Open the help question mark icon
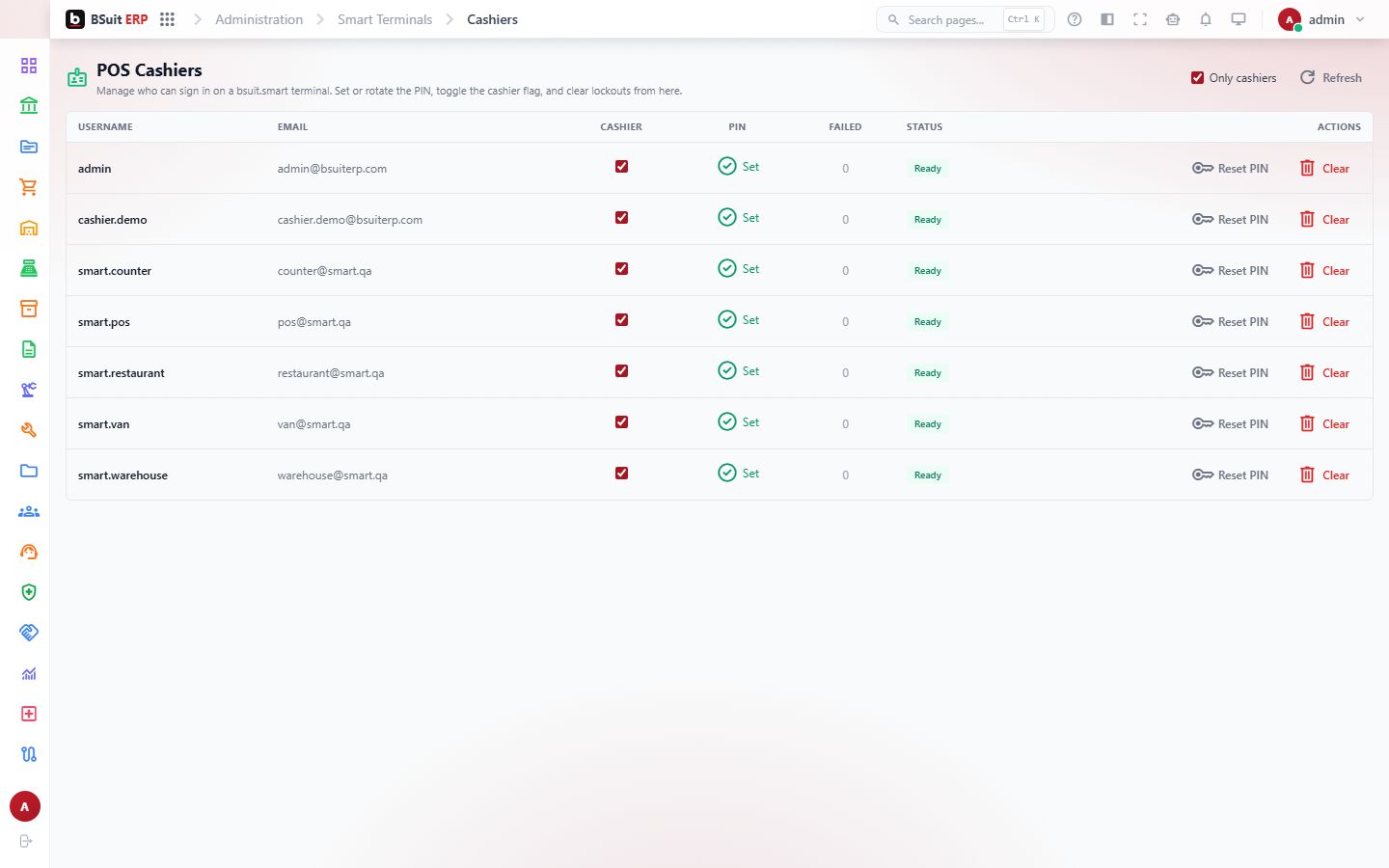1389x868 pixels. pyautogui.click(x=1075, y=19)
